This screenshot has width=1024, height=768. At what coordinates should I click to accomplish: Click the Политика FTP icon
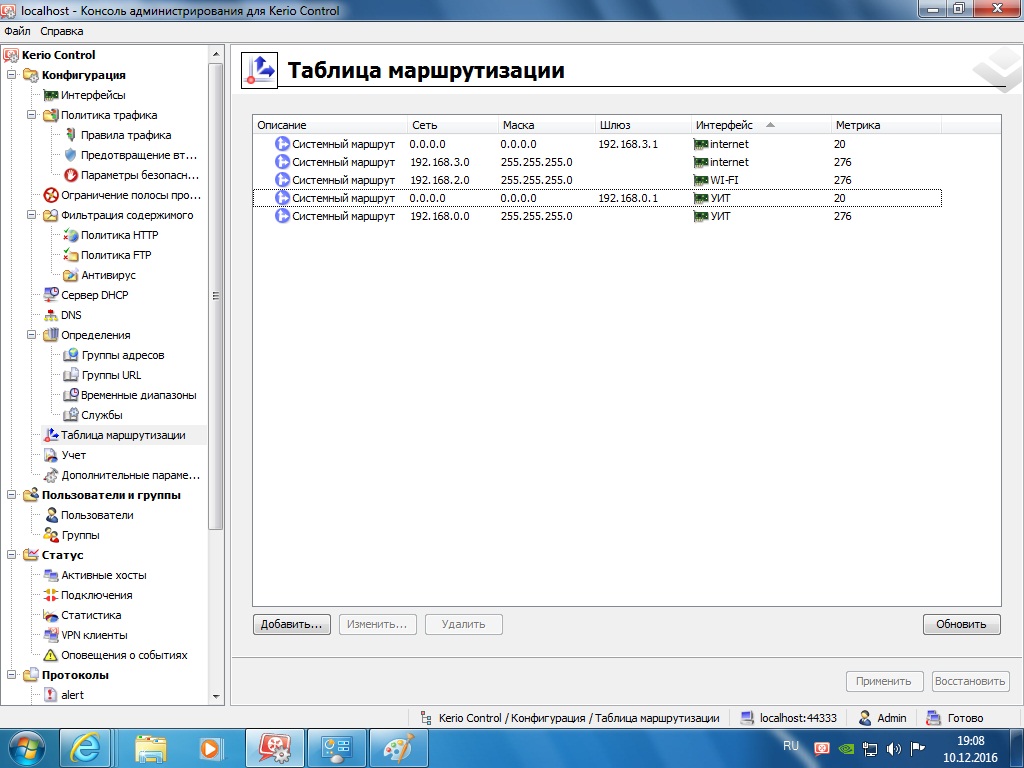tap(71, 255)
